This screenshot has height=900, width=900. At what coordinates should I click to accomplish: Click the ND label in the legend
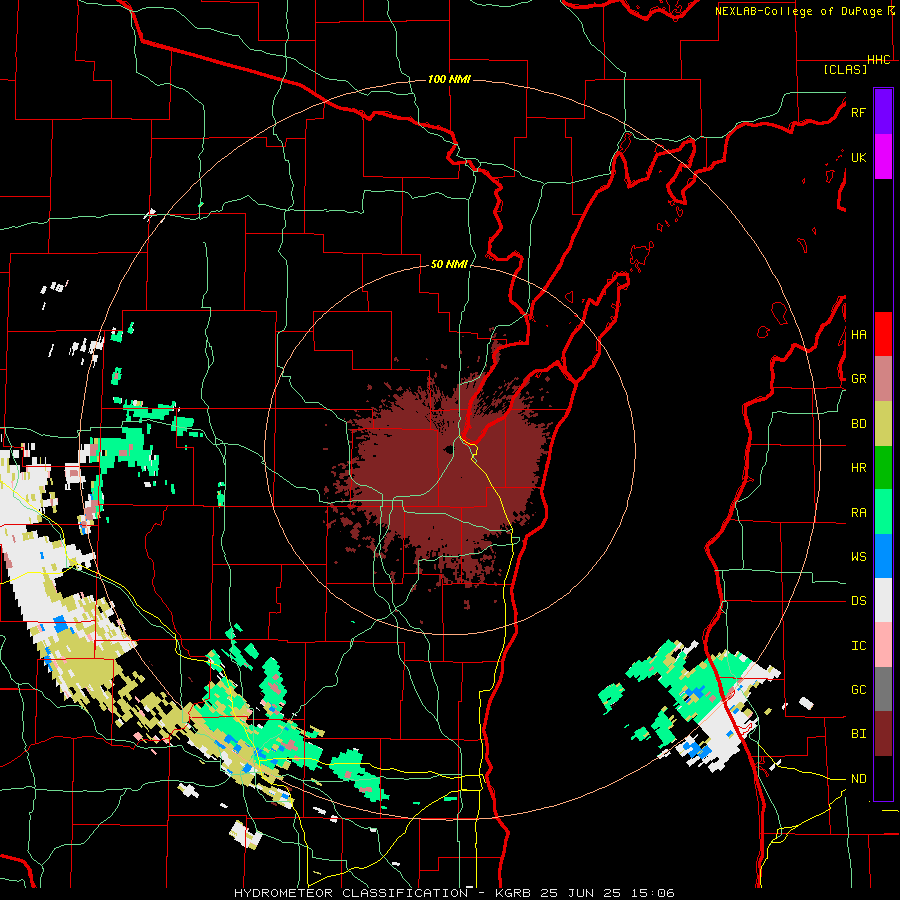pos(859,779)
